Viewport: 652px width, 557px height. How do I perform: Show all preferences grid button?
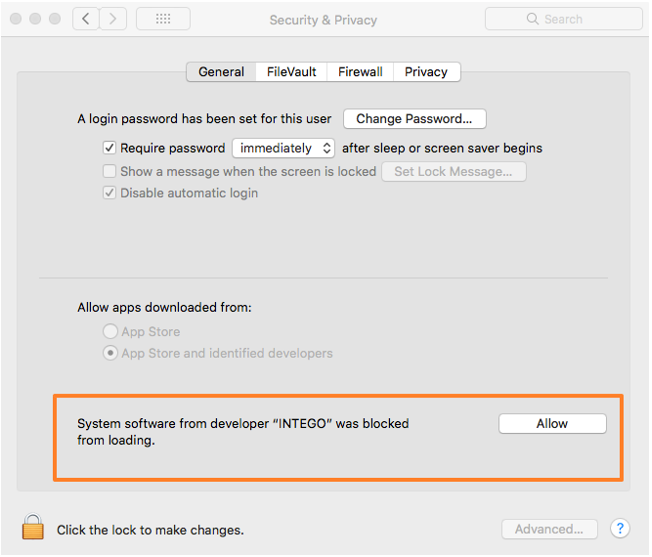point(163,19)
